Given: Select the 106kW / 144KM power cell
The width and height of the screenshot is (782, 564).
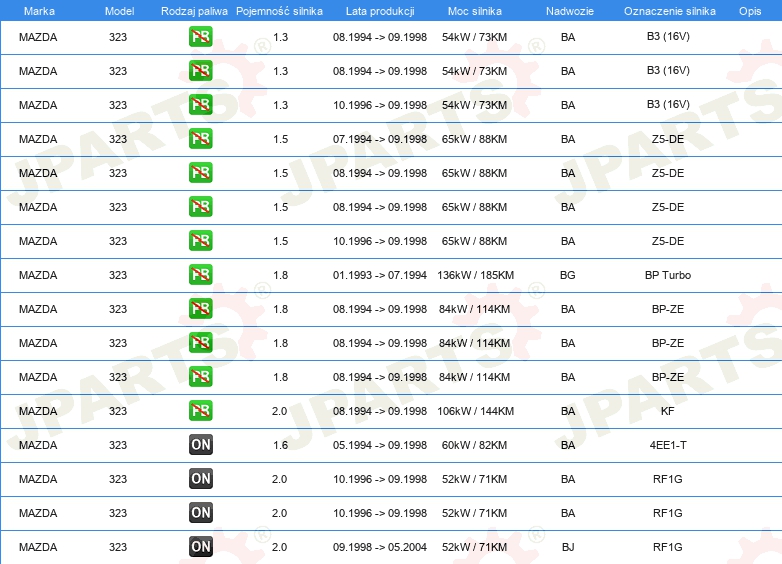Looking at the screenshot, I should tap(475, 411).
